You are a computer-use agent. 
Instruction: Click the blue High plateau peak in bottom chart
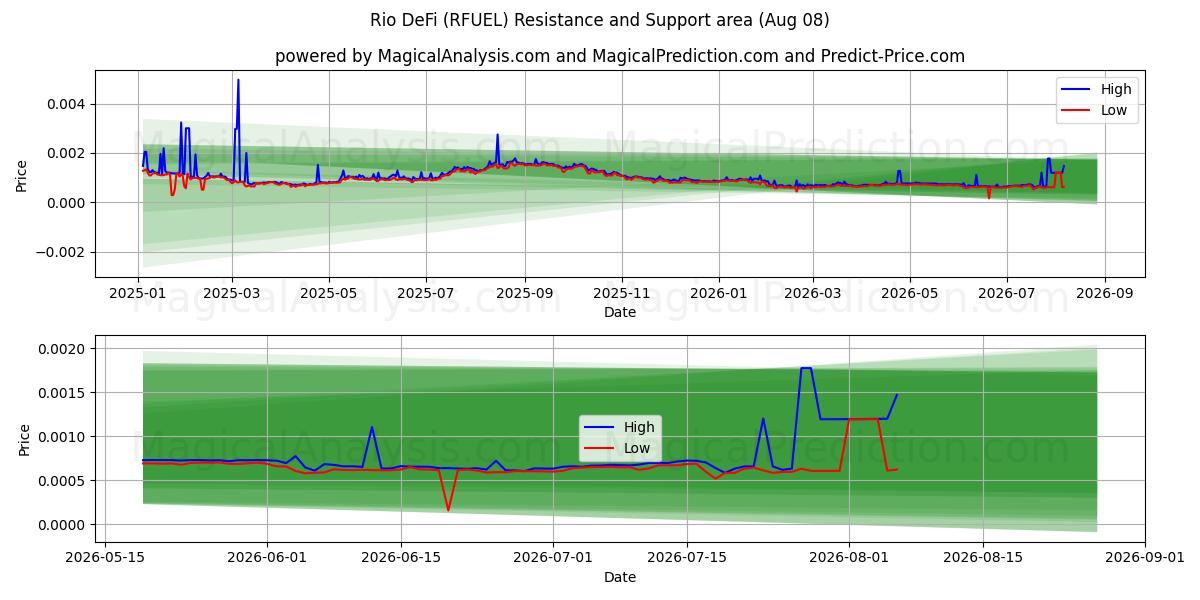806,368
